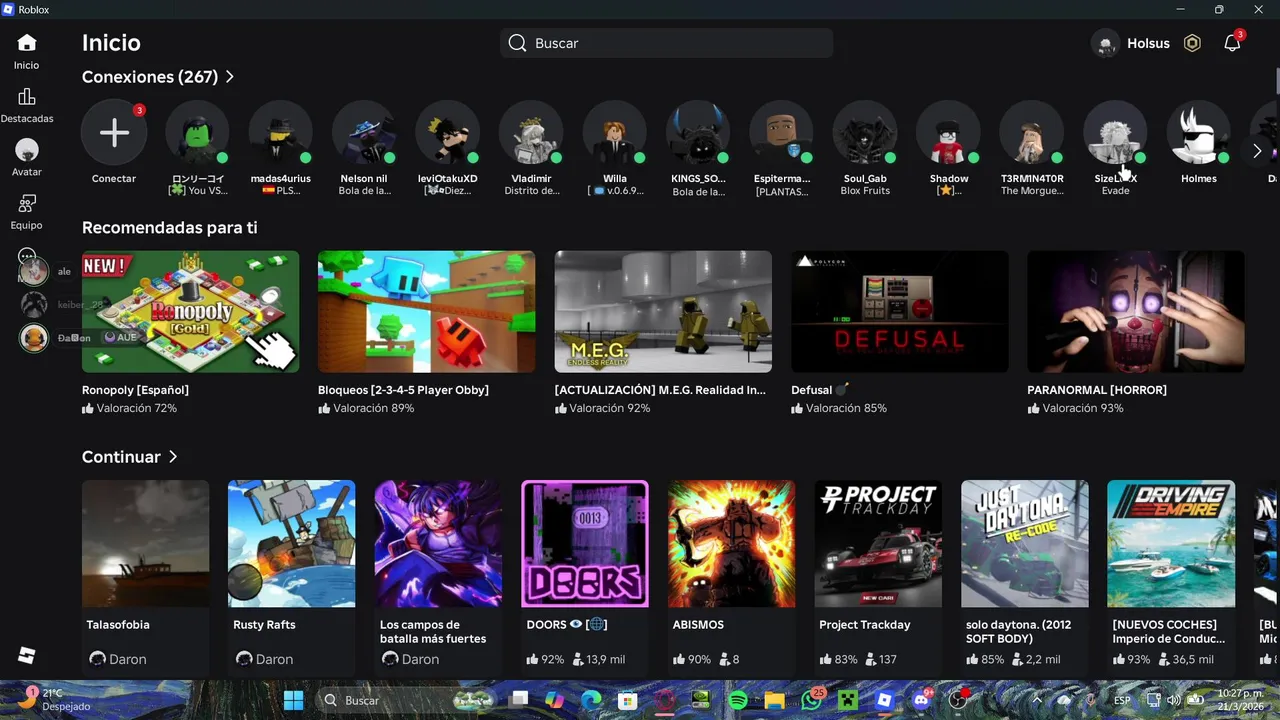Open Roblox icon in taskbar

coord(884,700)
